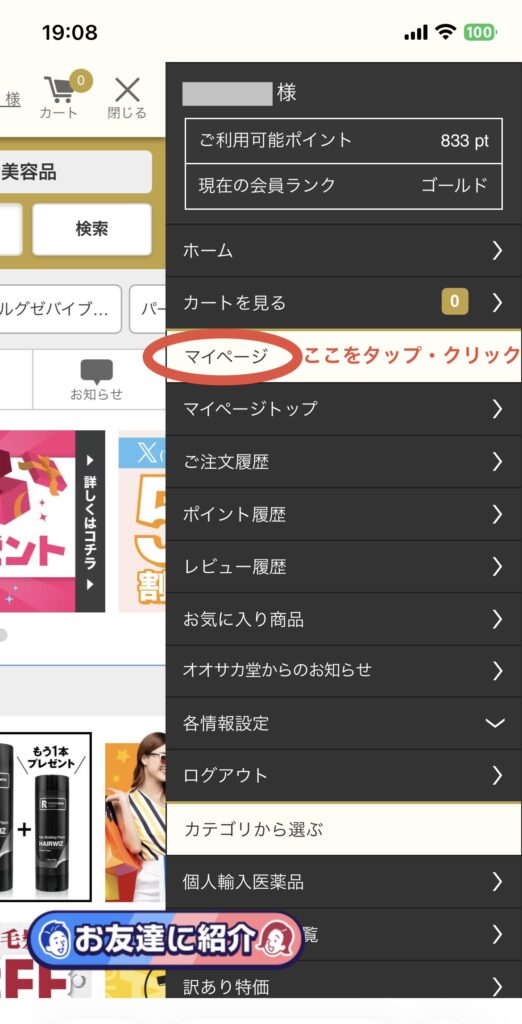Tap the chevron arrow beside ホーム

[x=497, y=250]
